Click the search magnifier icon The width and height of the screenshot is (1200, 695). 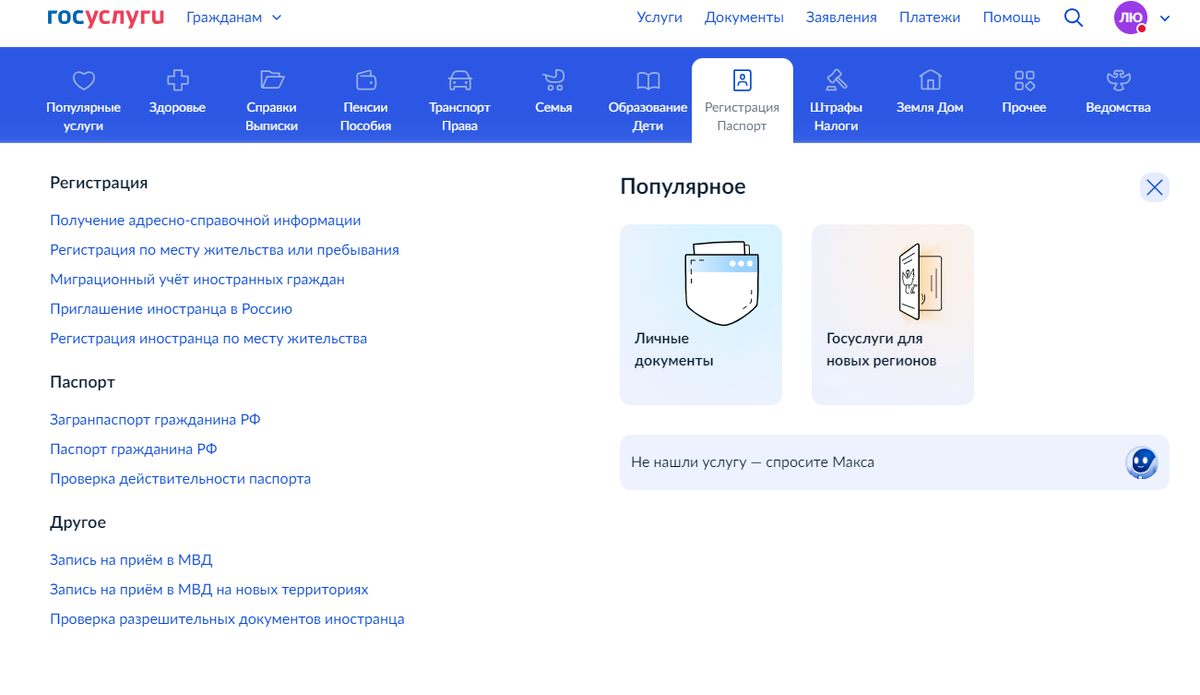[x=1074, y=17]
